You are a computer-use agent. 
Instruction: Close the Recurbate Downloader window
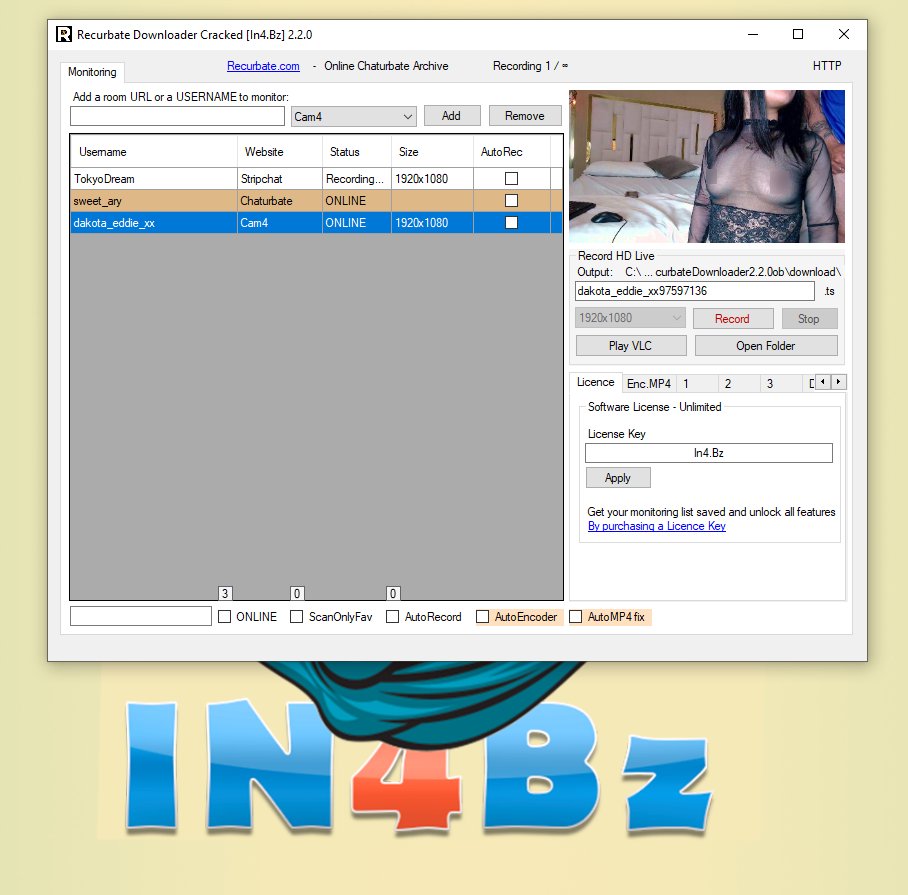tap(844, 34)
